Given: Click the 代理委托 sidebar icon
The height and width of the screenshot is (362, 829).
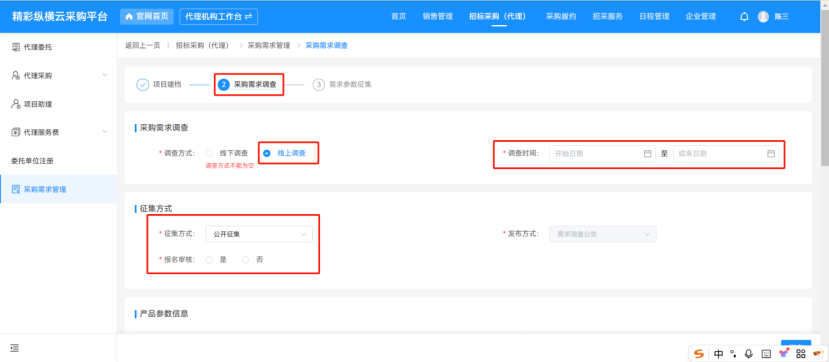Looking at the screenshot, I should point(16,48).
